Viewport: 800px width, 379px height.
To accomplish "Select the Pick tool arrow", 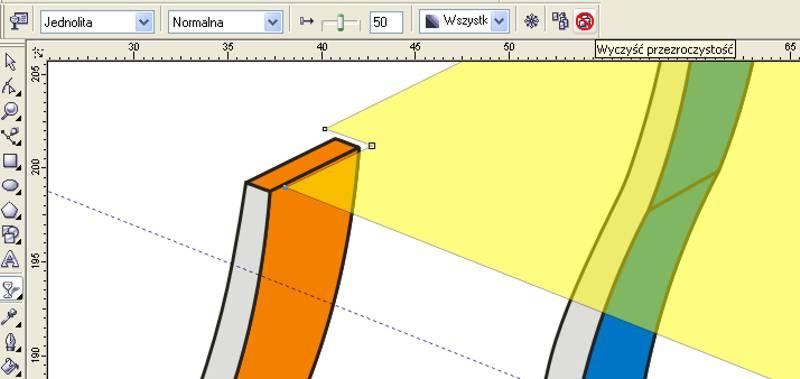I will tap(11, 62).
